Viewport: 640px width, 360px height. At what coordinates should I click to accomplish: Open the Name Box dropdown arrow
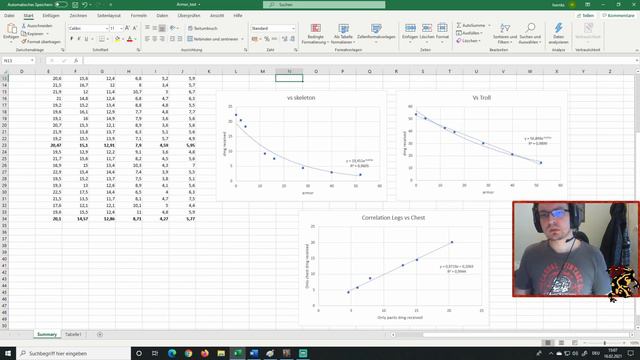point(32,60)
